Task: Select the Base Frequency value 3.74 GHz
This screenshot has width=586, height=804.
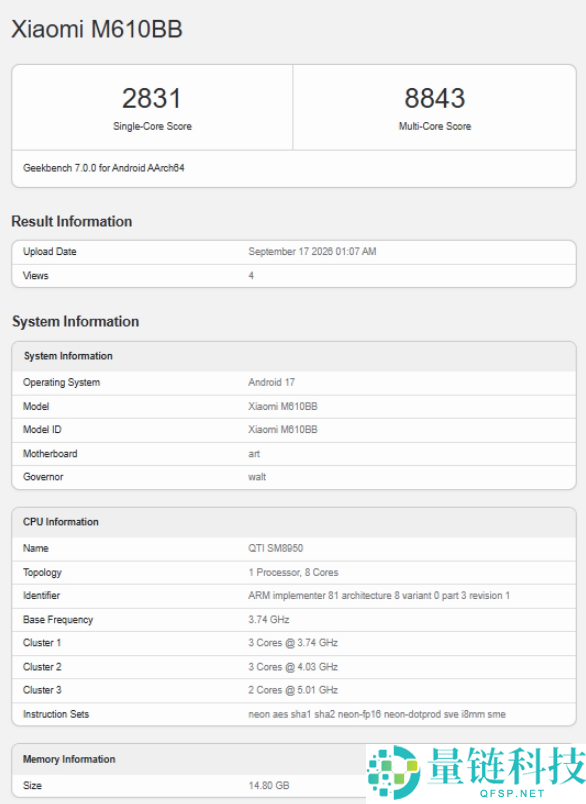Action: tap(269, 619)
